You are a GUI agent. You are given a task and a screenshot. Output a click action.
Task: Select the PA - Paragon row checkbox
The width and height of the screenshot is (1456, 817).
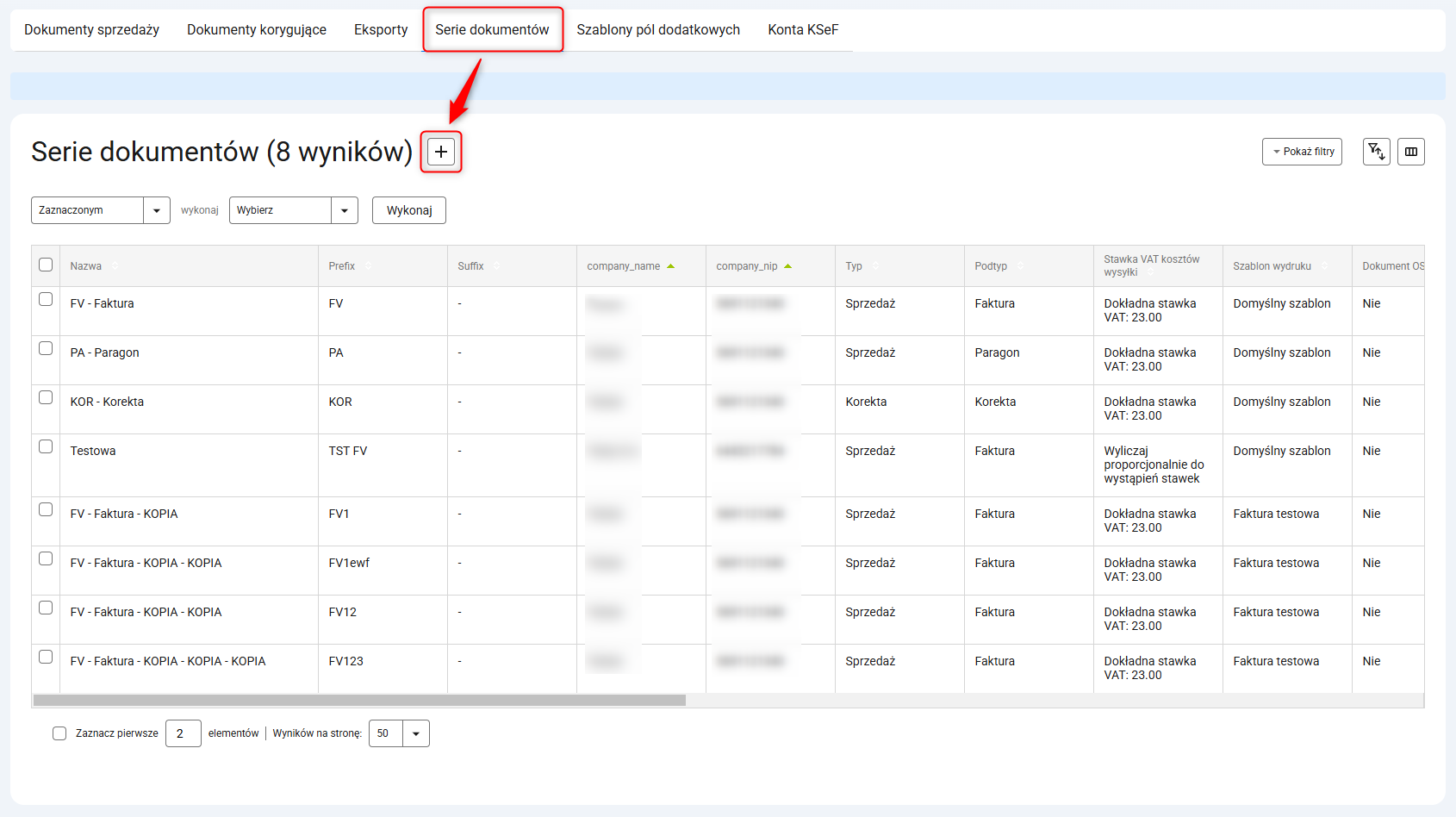click(46, 348)
